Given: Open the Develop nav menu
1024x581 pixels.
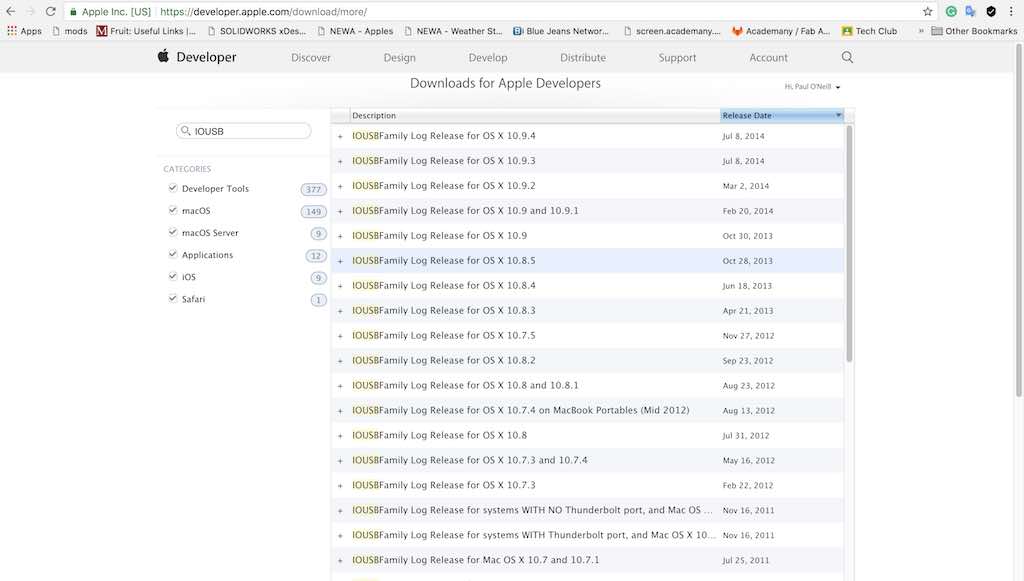Looking at the screenshot, I should (x=488, y=57).
